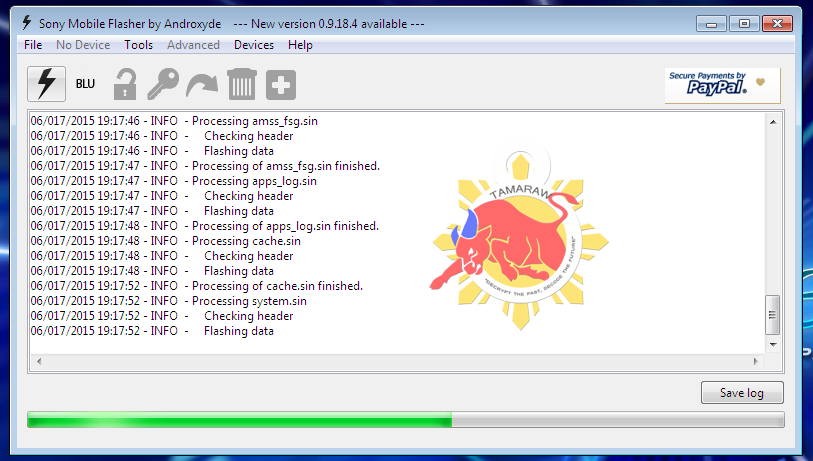Click the green flashing progress bar
Screen dimensions: 813x461
[x=405, y=420]
